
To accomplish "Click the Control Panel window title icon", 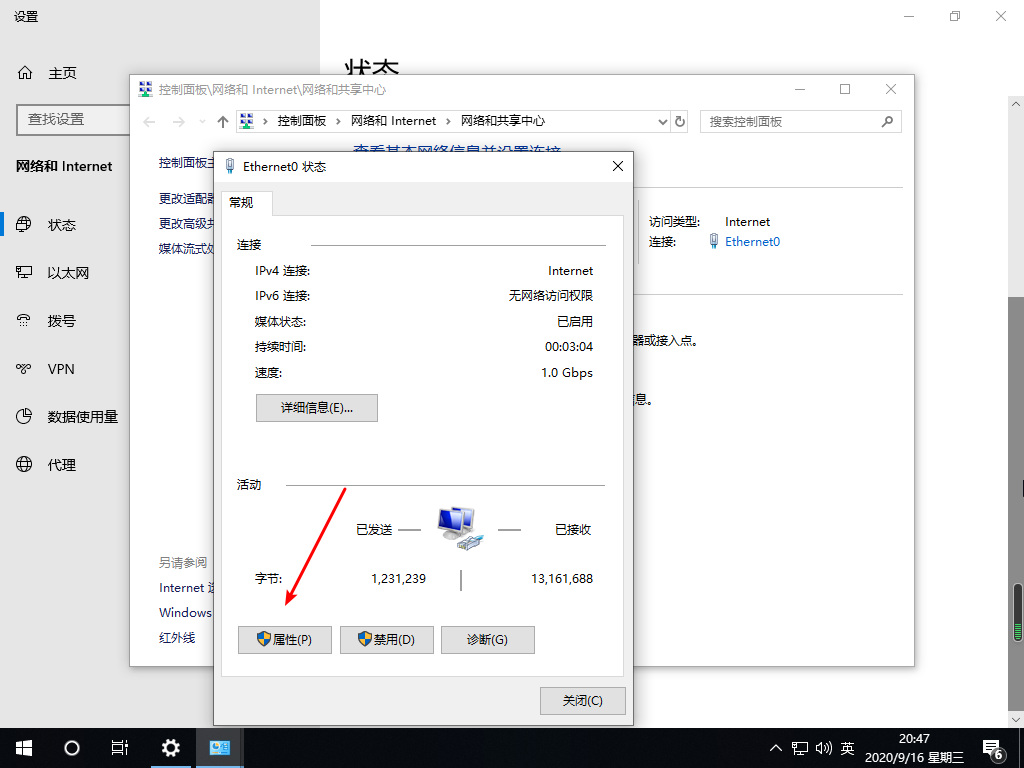I will pyautogui.click(x=146, y=89).
